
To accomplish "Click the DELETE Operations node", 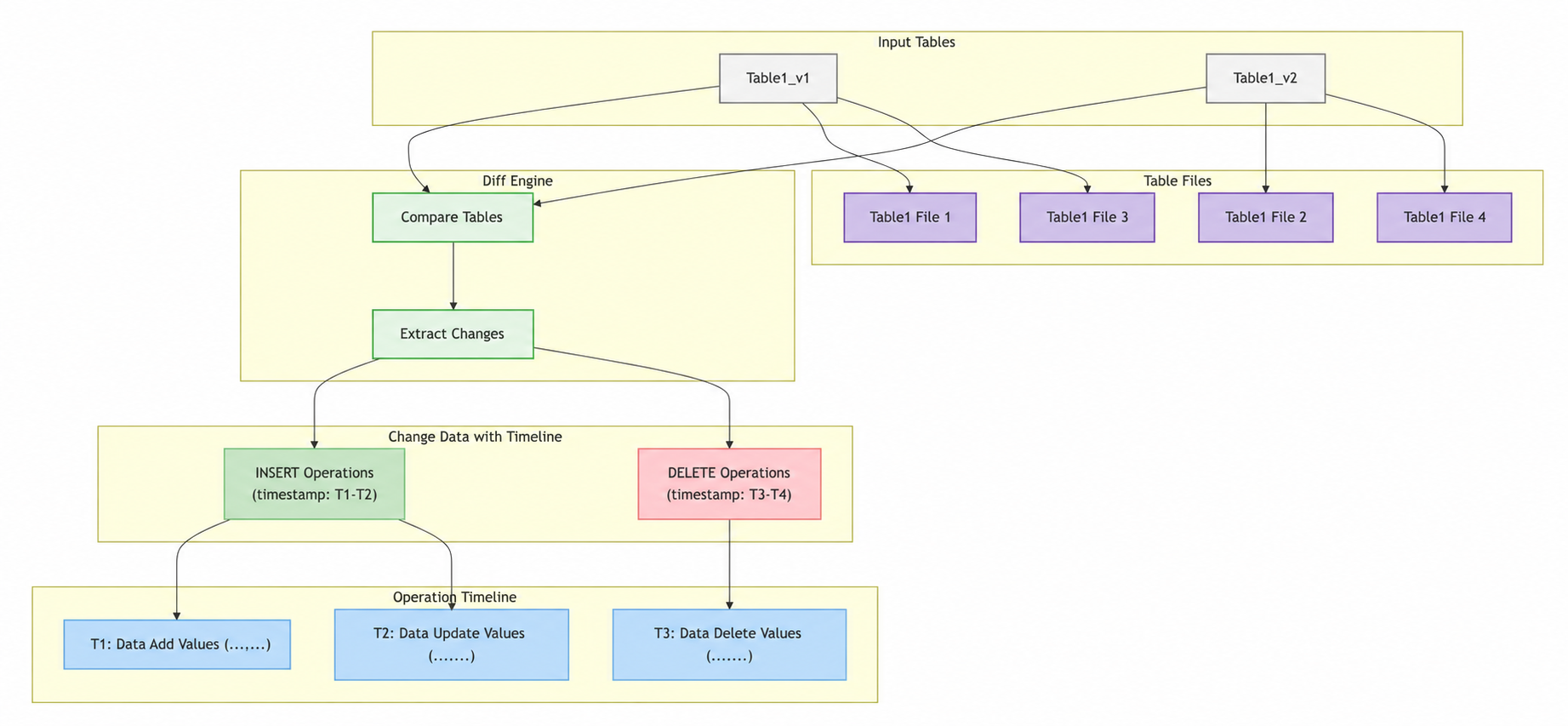I will [729, 483].
